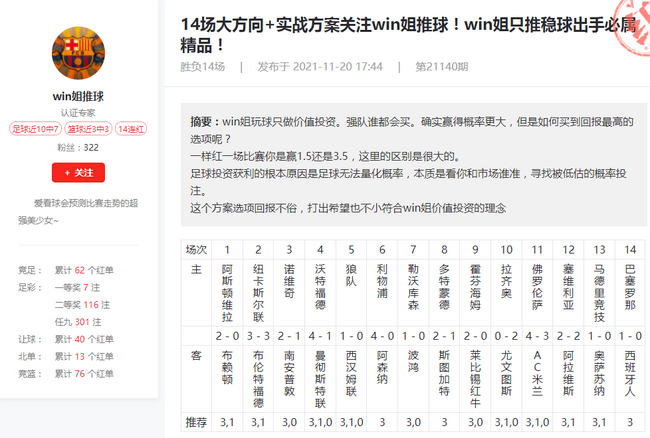Select the 篮球近3中3 badge
This screenshot has width=650, height=438.
coord(88,129)
